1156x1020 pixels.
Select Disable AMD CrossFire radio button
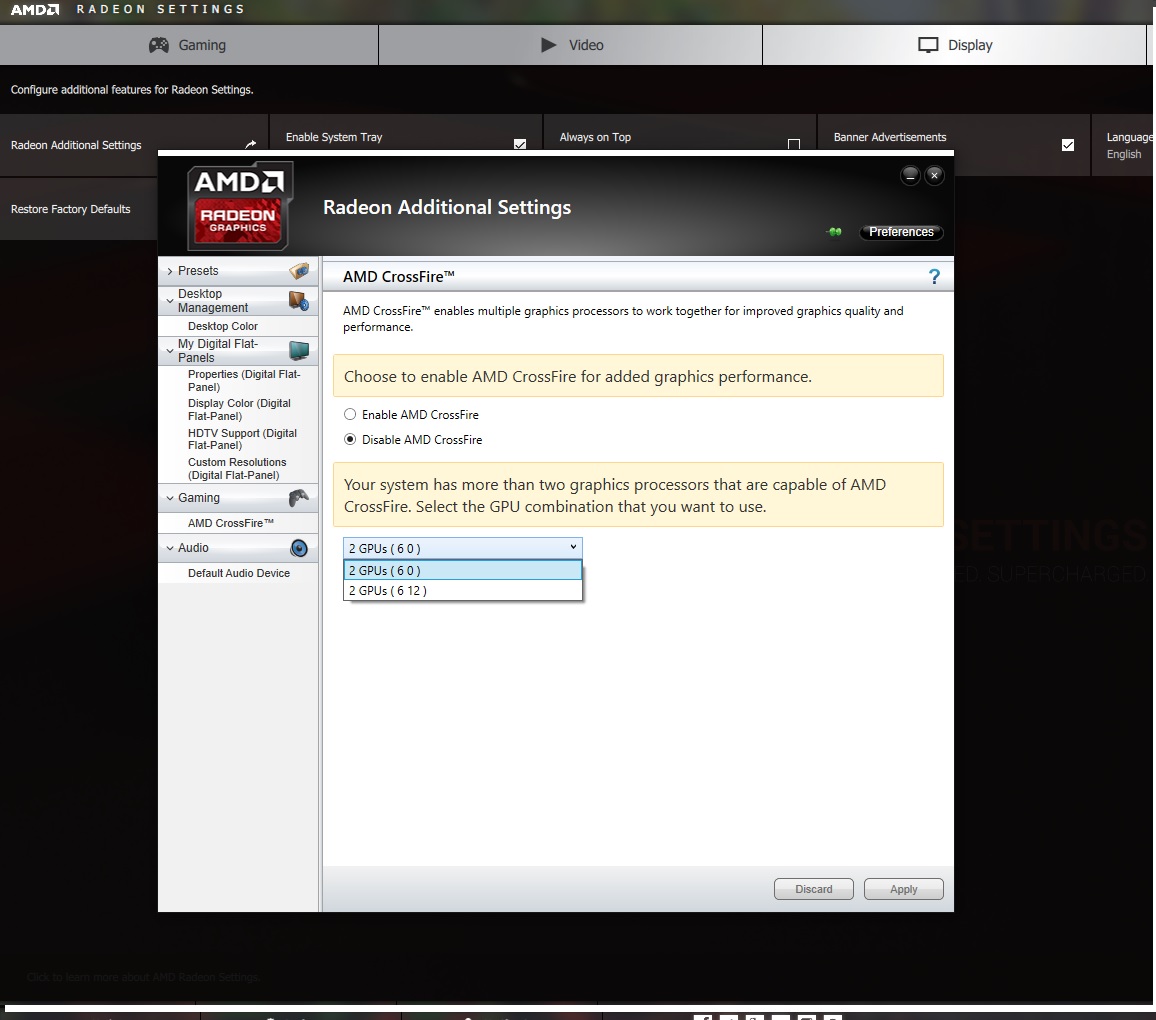click(x=350, y=440)
